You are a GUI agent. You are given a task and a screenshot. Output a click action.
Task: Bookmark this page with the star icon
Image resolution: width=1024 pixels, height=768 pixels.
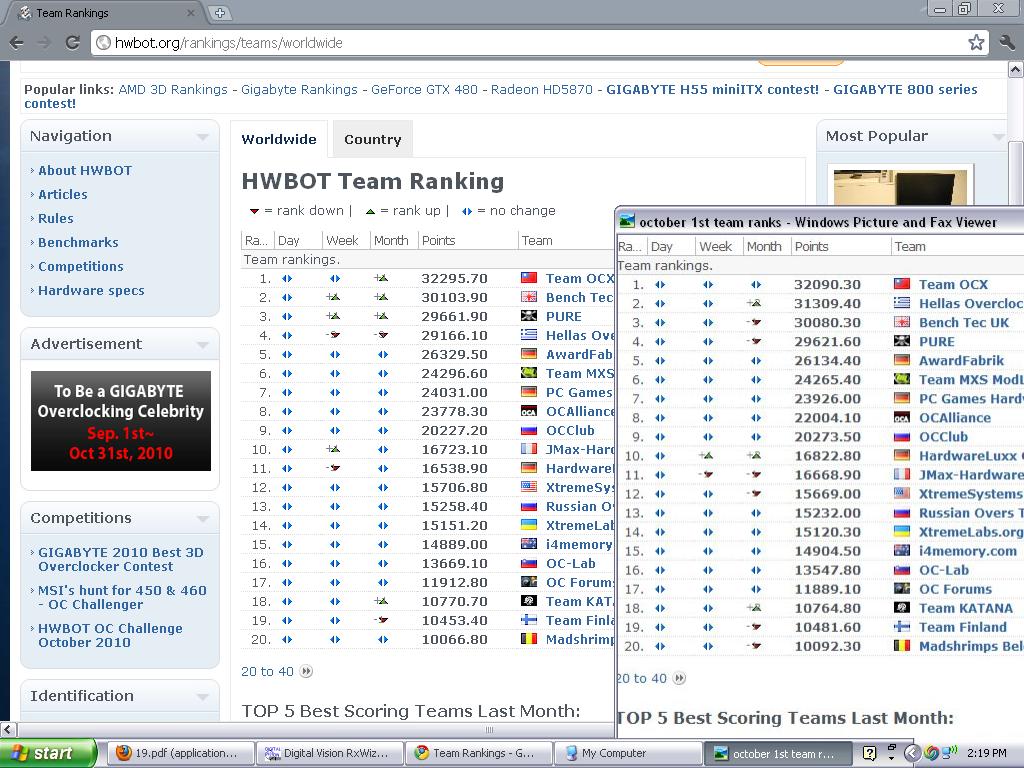coord(976,42)
